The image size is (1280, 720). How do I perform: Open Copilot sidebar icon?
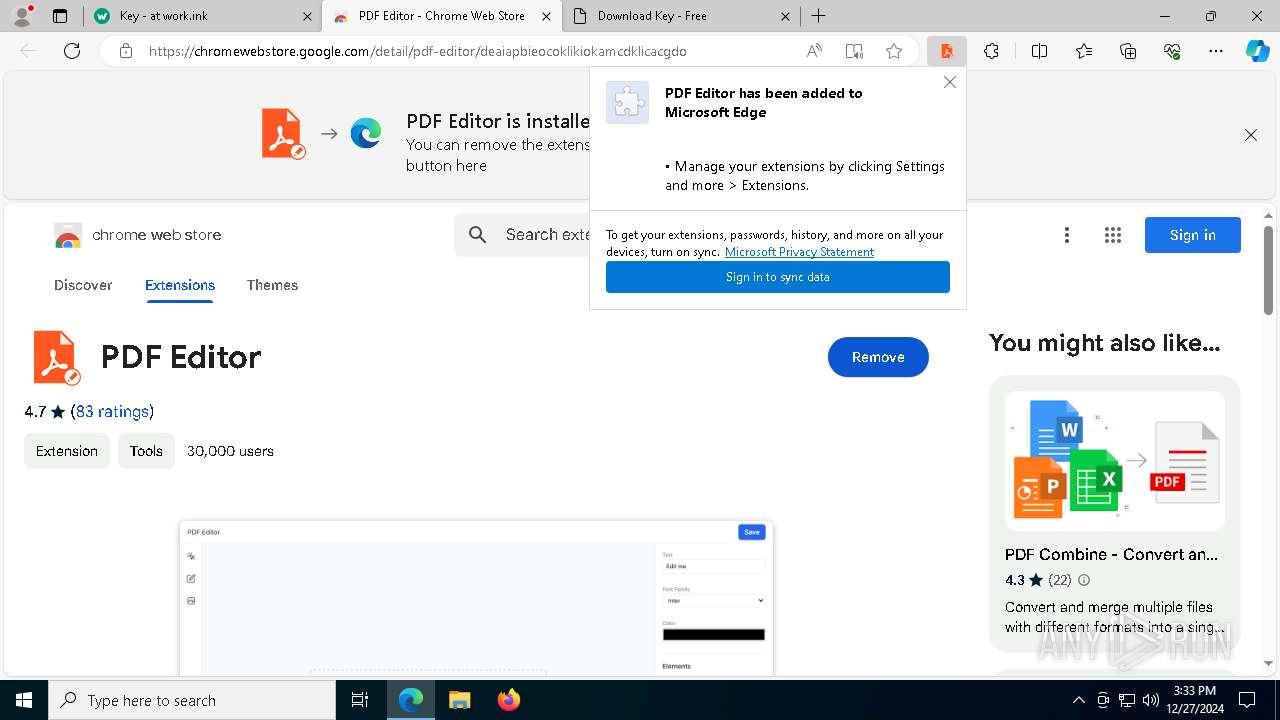[1257, 51]
